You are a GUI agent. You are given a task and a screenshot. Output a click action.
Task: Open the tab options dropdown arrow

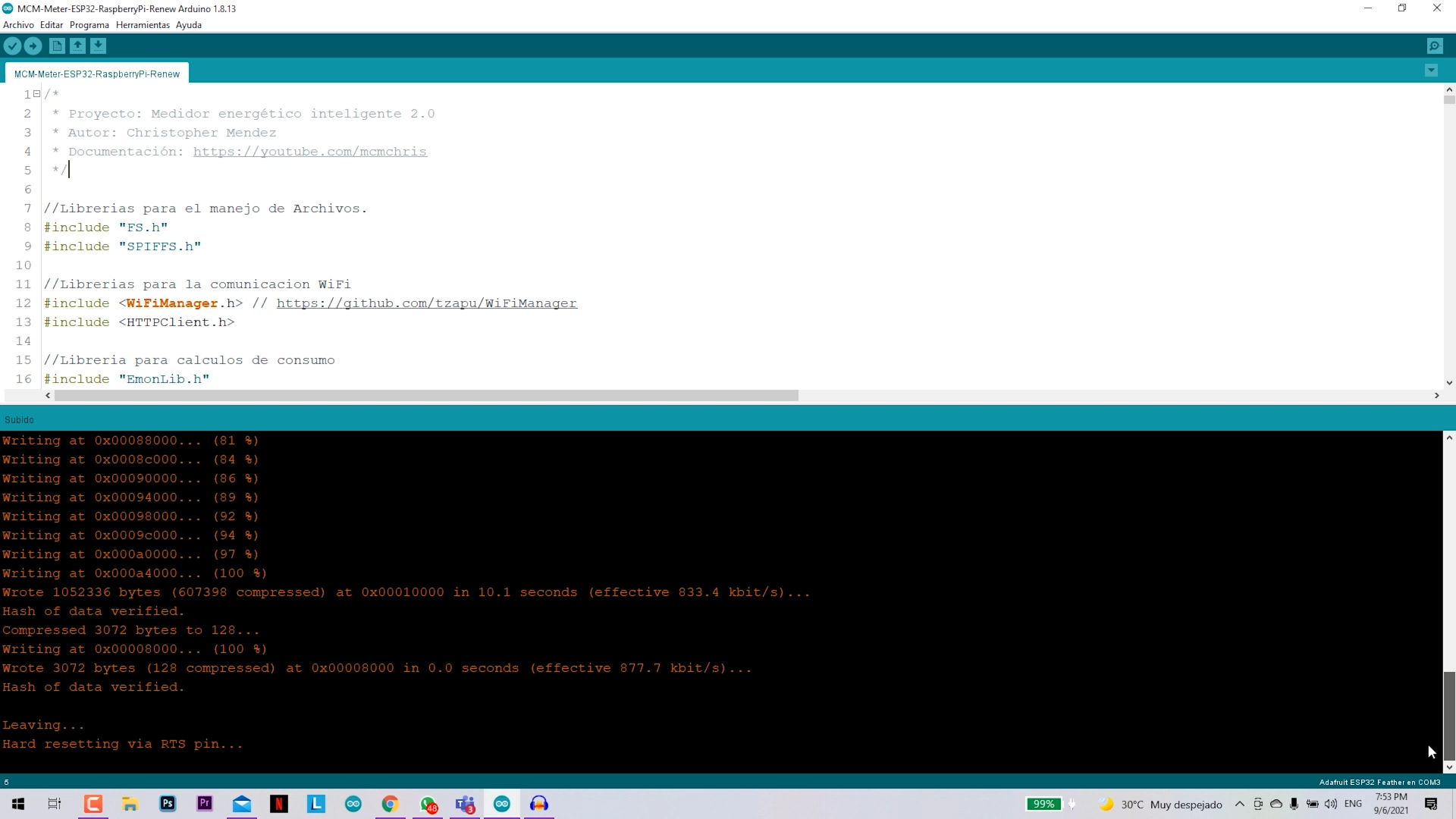point(1431,71)
